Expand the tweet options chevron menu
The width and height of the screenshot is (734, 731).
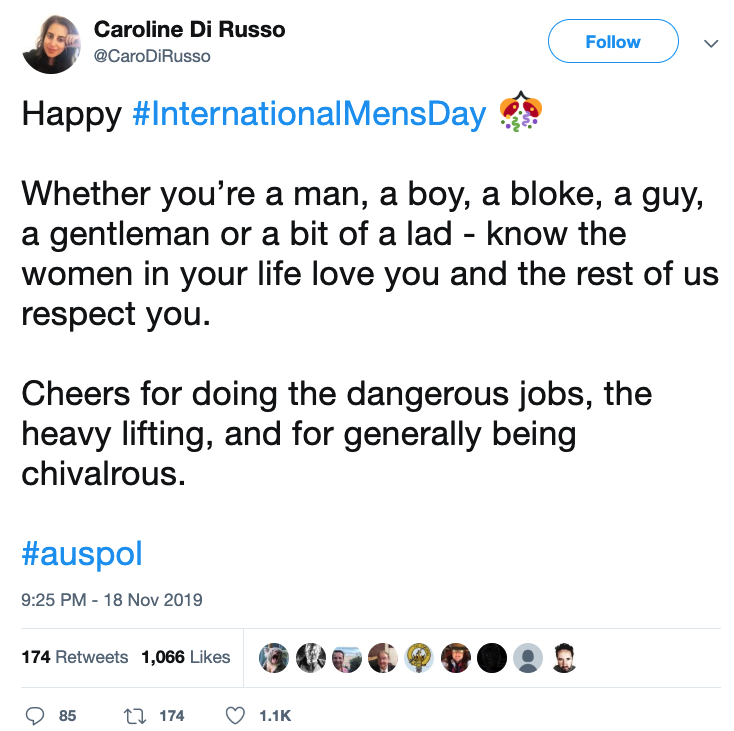pos(711,43)
